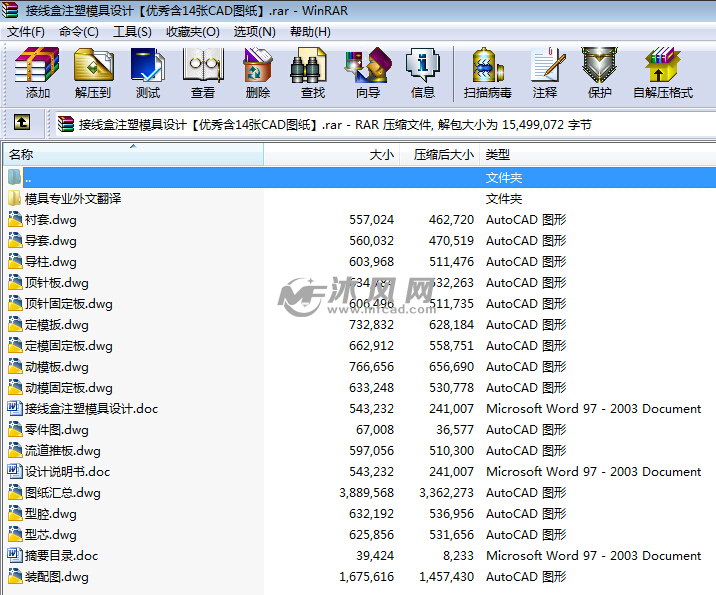Click the icon of 装配图.dwg
The height and width of the screenshot is (595, 716).
pos(15,577)
